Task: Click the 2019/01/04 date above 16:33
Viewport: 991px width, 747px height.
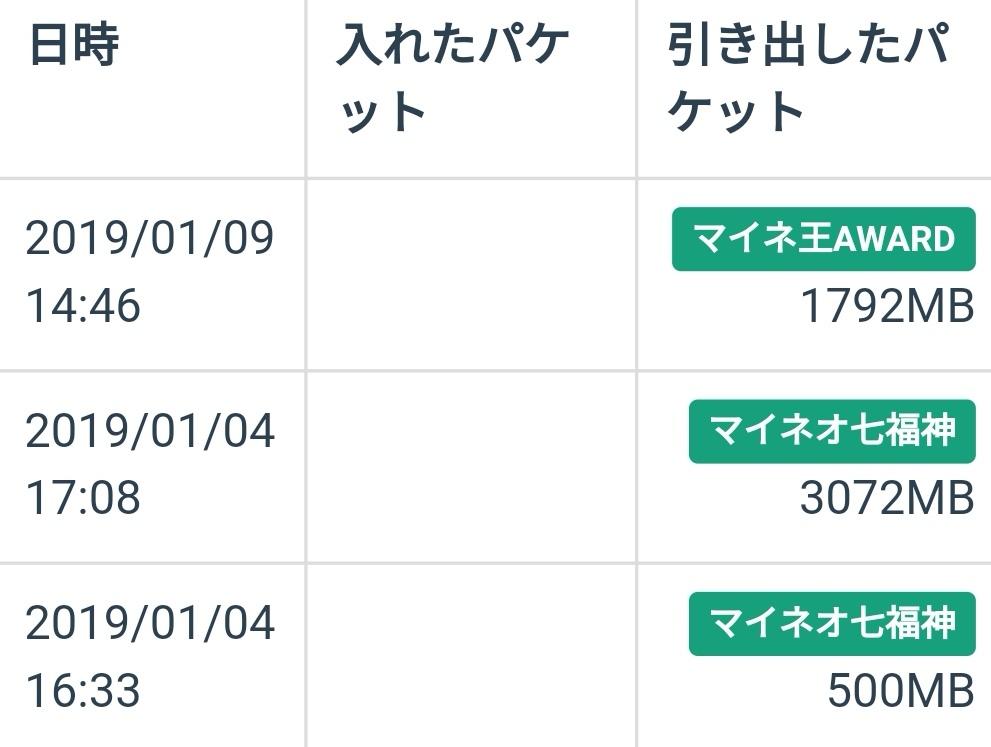Action: [x=150, y=624]
